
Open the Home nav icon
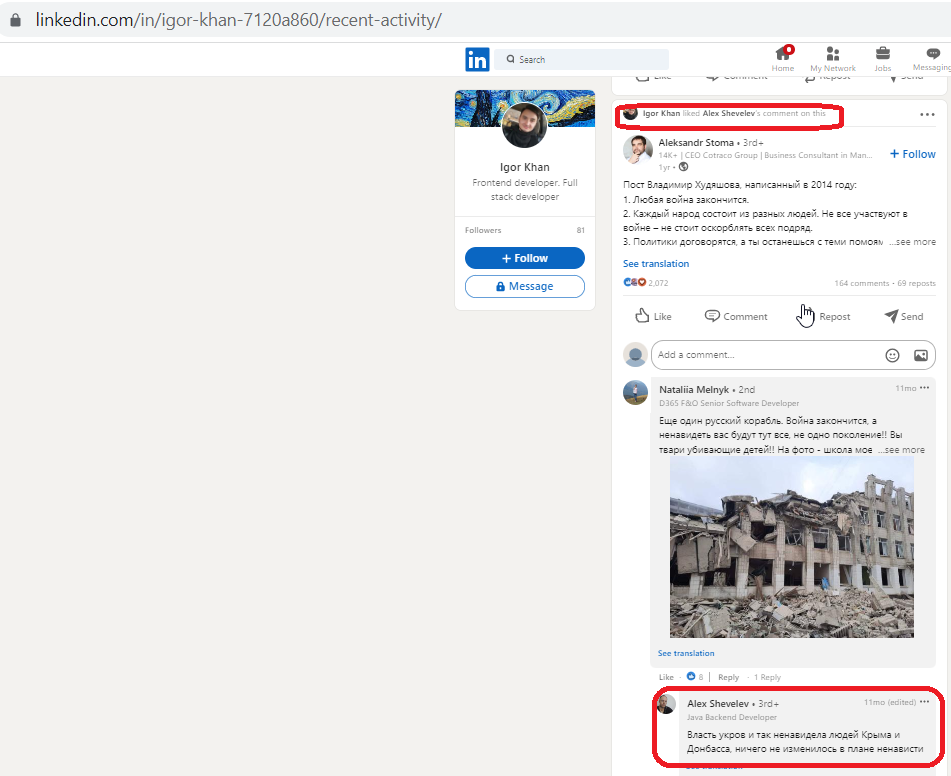(x=782, y=59)
